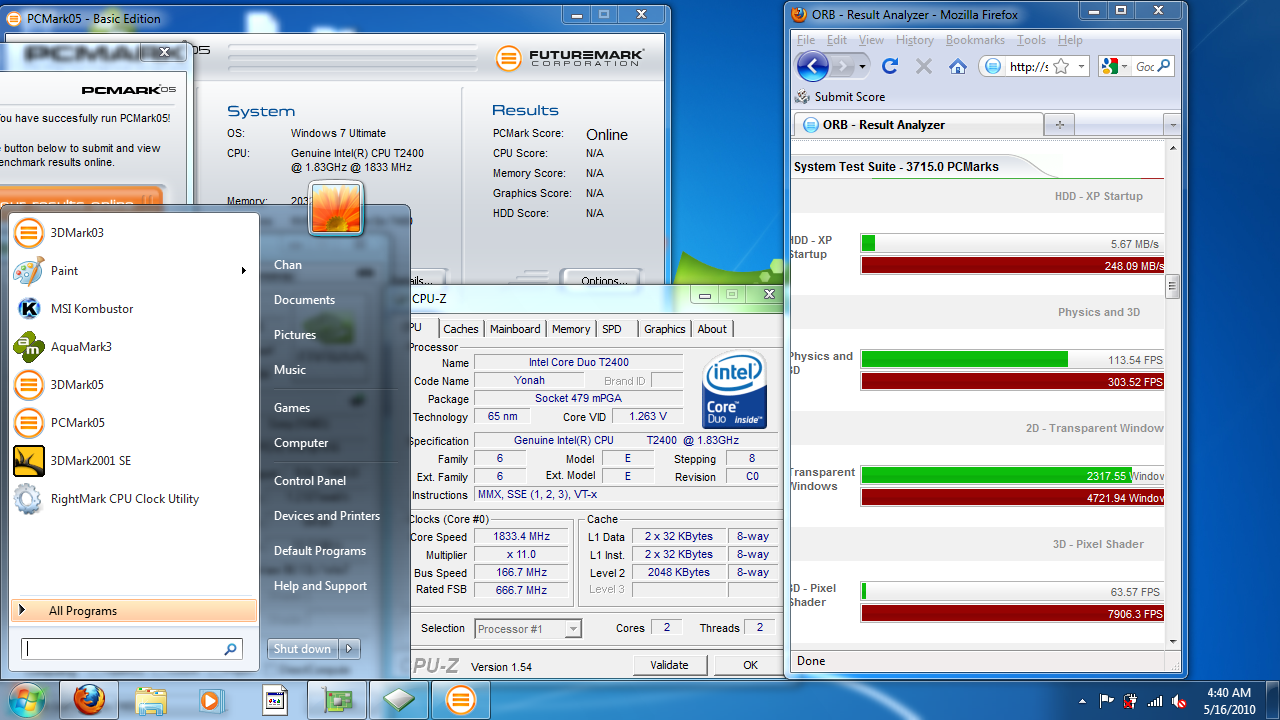Open Default Programs from Start menu
The width and height of the screenshot is (1280, 720).
point(320,551)
